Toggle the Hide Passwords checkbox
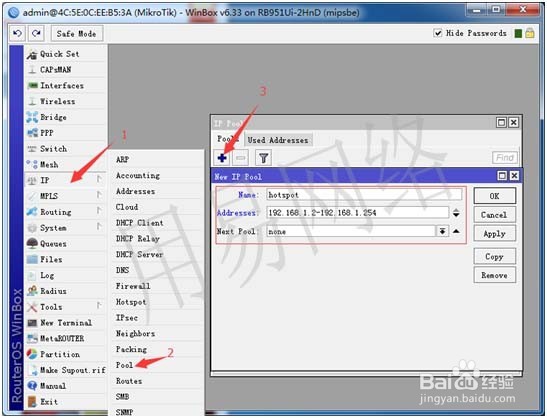Viewport: 547px width, 418px height. [x=437, y=33]
